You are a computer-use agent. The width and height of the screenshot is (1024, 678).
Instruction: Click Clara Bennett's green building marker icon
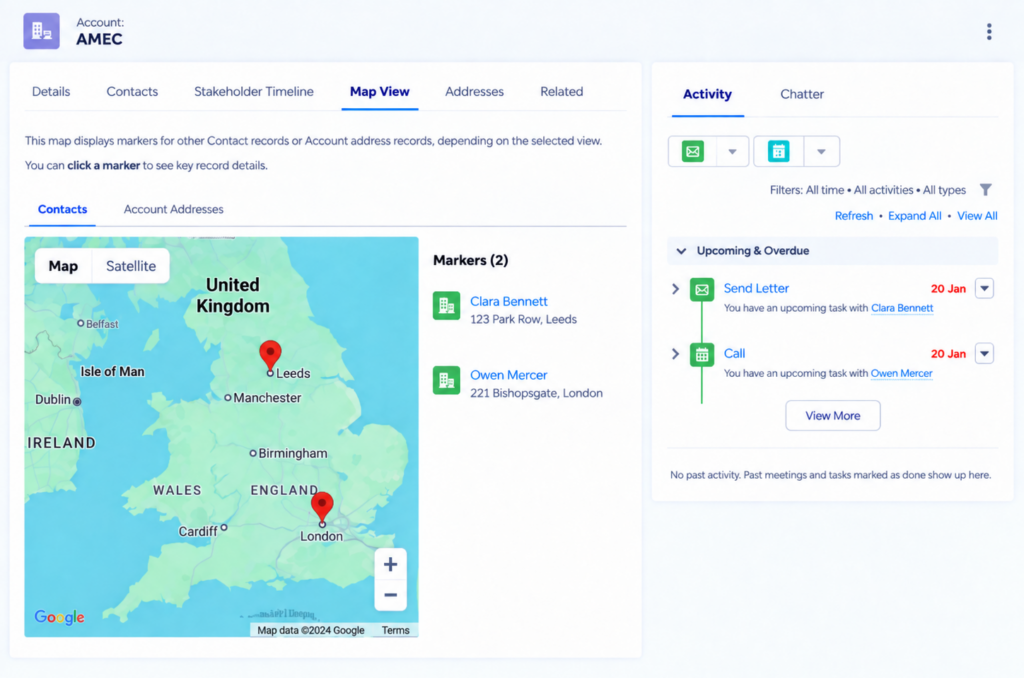pyautogui.click(x=446, y=306)
